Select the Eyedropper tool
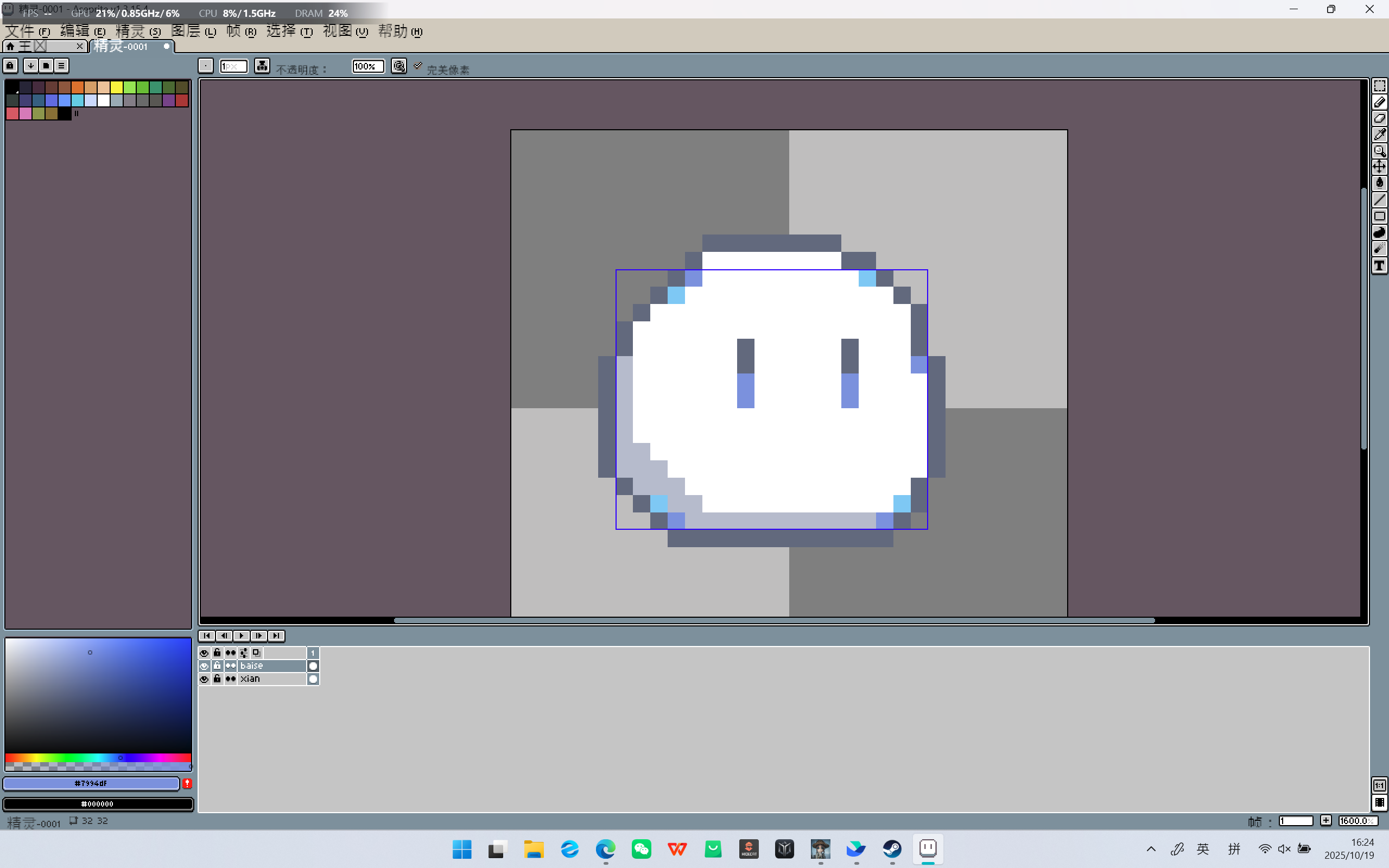The height and width of the screenshot is (868, 1389). [x=1379, y=135]
